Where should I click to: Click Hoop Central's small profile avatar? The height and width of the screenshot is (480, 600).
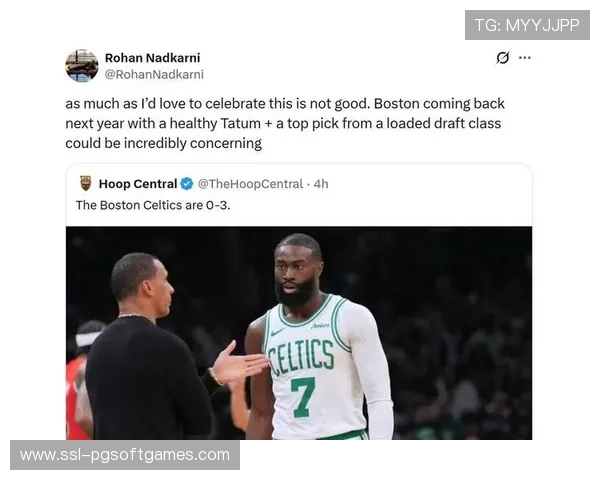click(85, 183)
